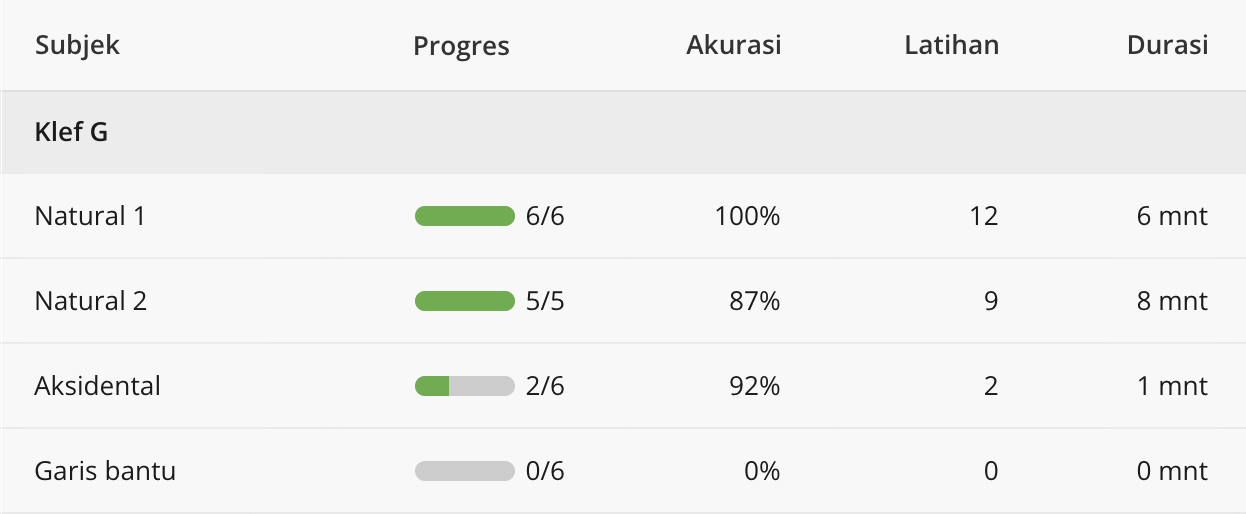This screenshot has height=514, width=1246.
Task: Open the Natural 2 subject
Action: 91,301
